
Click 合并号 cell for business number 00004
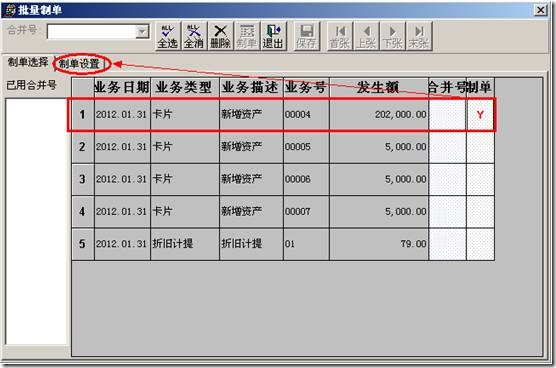point(447,115)
